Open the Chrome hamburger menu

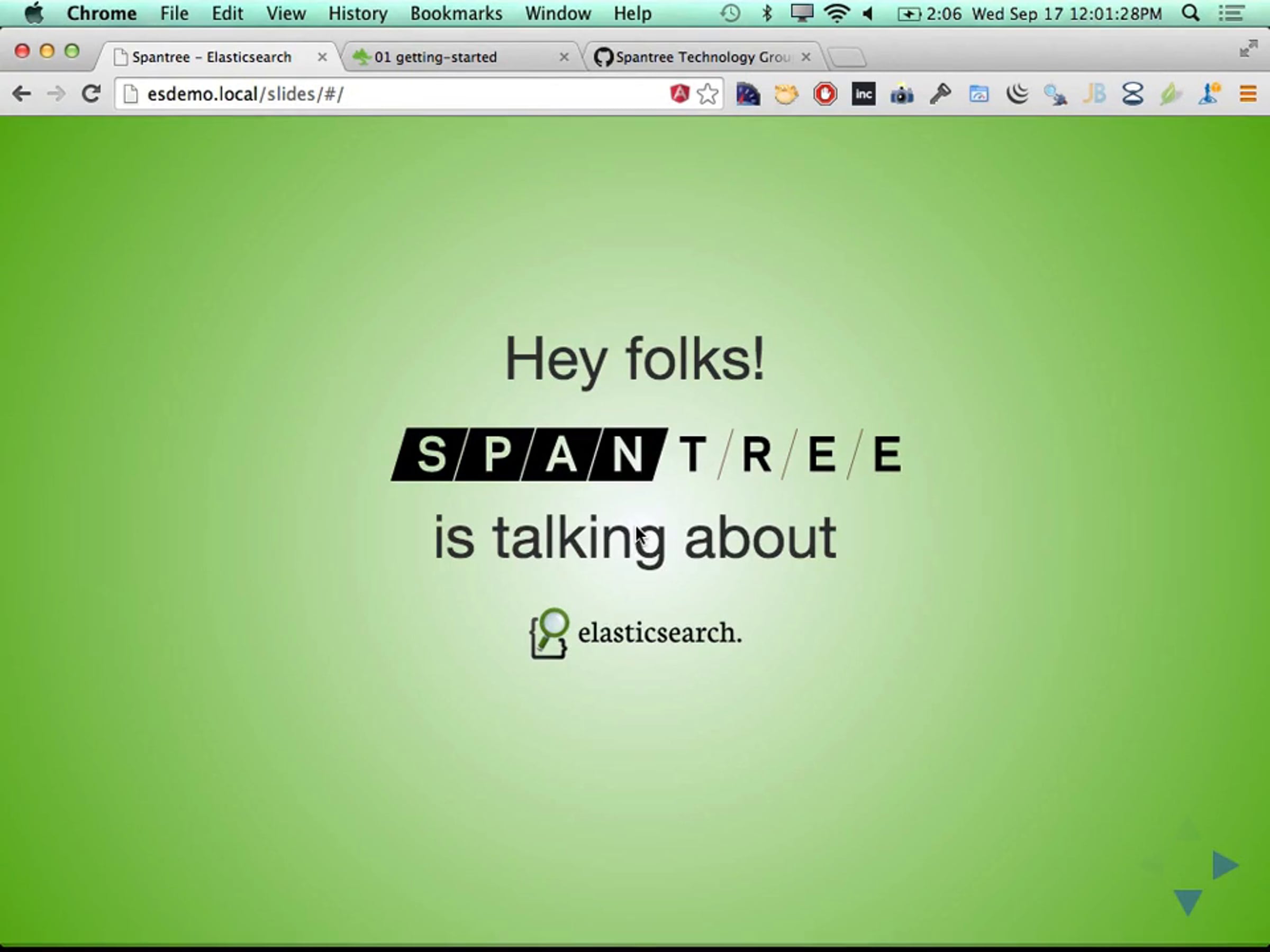[x=1248, y=94]
